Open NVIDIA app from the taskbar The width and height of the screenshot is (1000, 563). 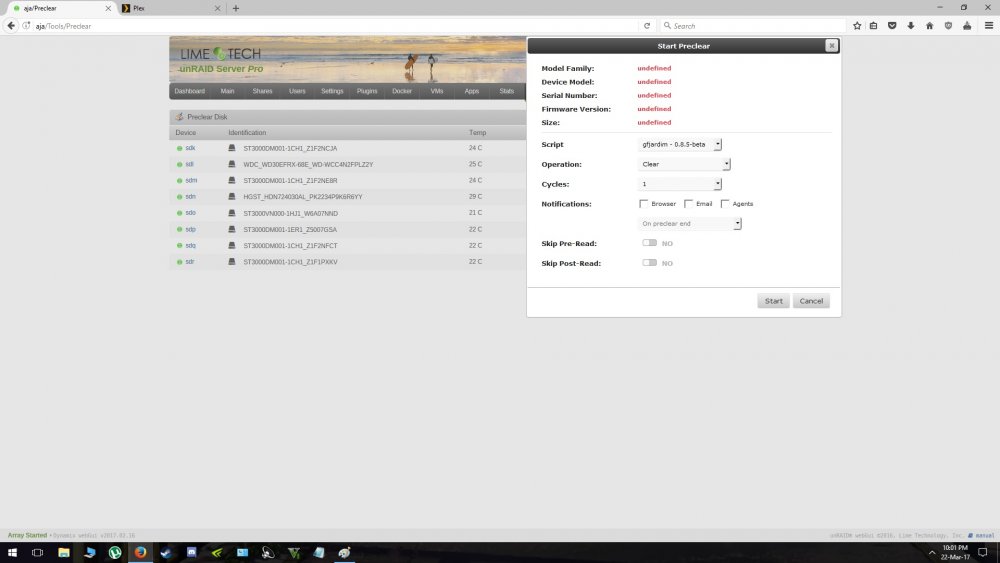tap(217, 552)
